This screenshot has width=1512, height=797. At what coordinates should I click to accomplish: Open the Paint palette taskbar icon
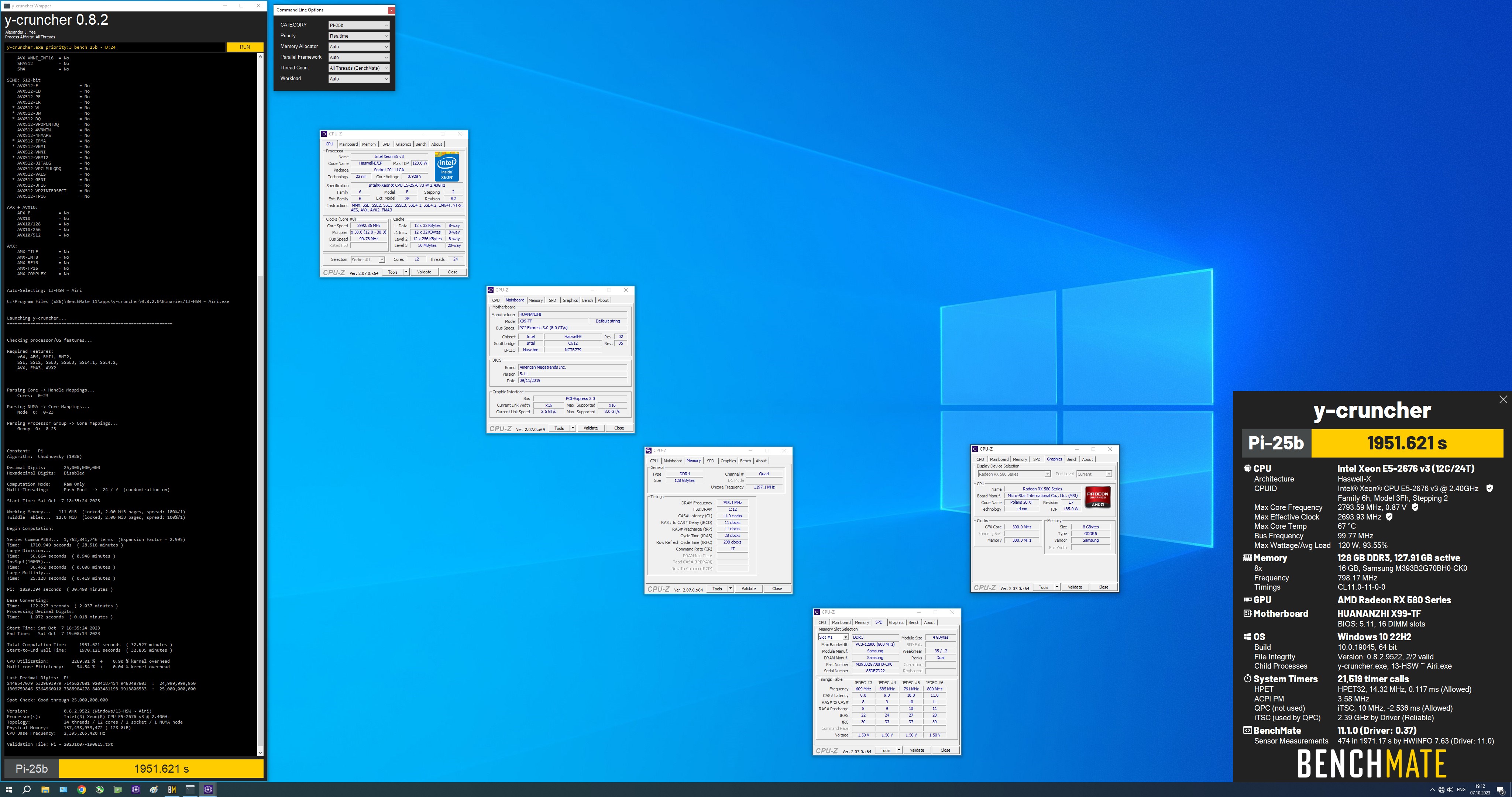(x=154, y=789)
